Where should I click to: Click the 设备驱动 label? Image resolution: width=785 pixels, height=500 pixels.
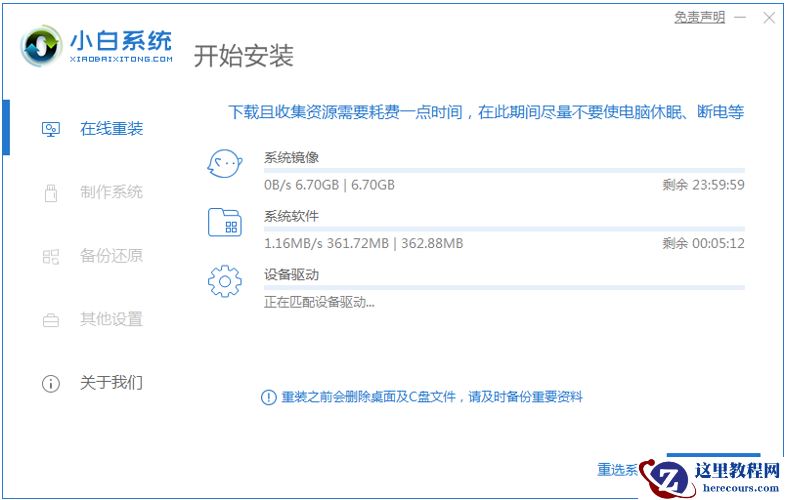coord(291,274)
